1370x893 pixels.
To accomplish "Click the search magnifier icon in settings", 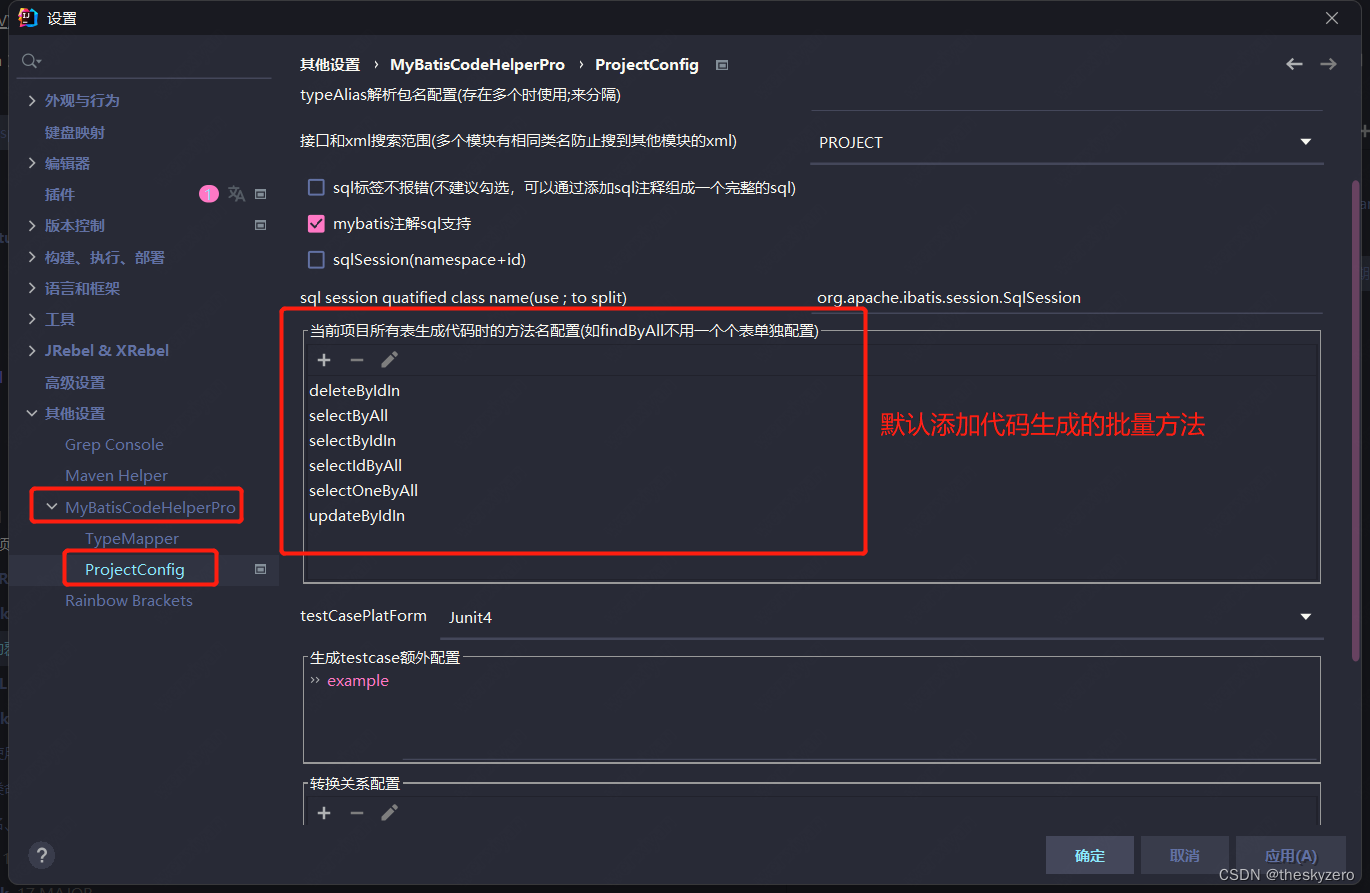I will (29, 61).
